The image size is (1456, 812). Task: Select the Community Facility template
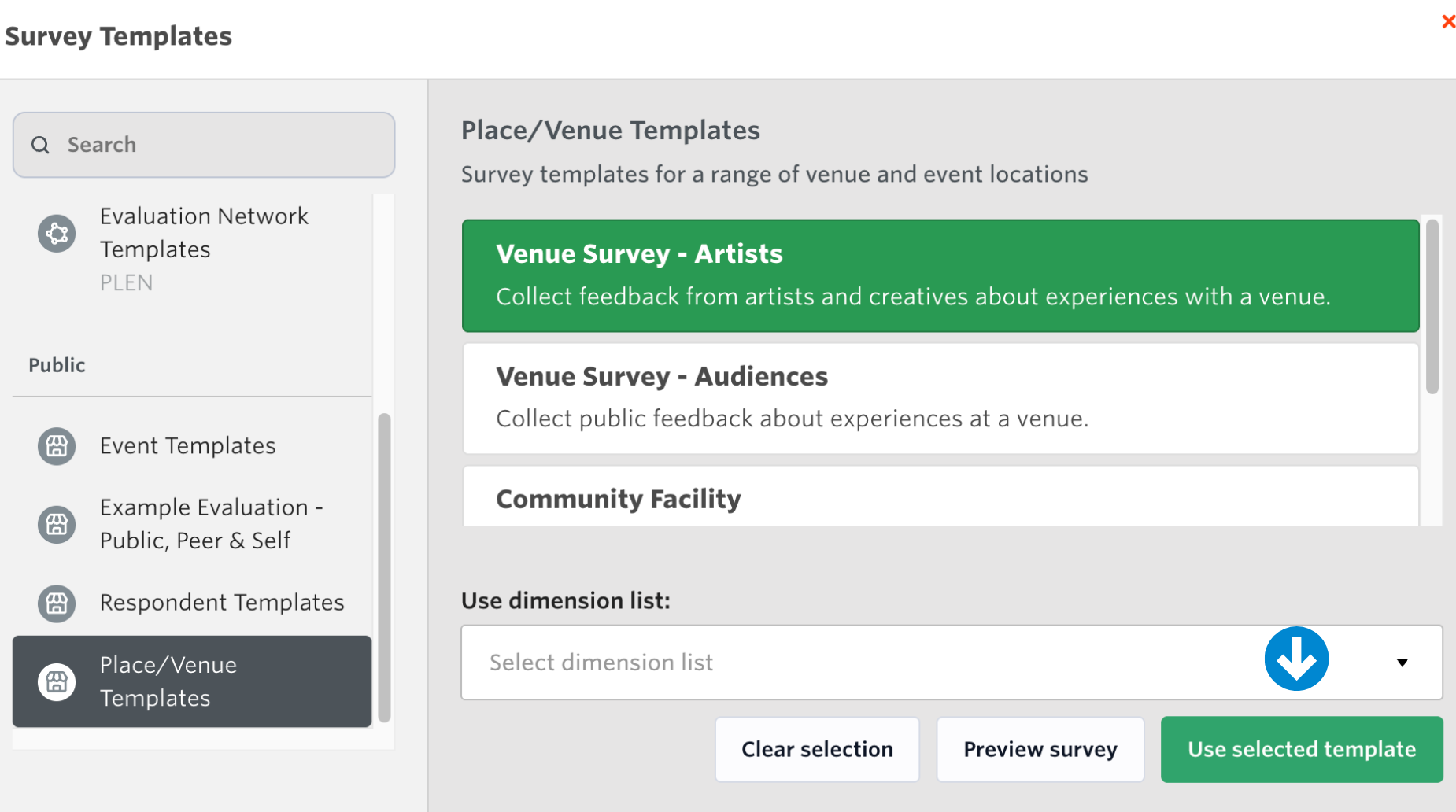pyautogui.click(x=940, y=498)
